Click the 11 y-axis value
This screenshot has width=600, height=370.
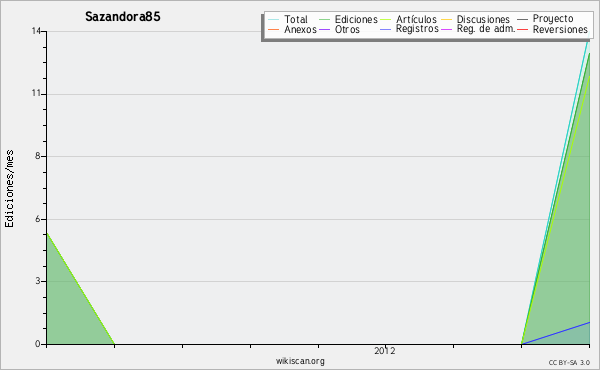click(x=36, y=93)
